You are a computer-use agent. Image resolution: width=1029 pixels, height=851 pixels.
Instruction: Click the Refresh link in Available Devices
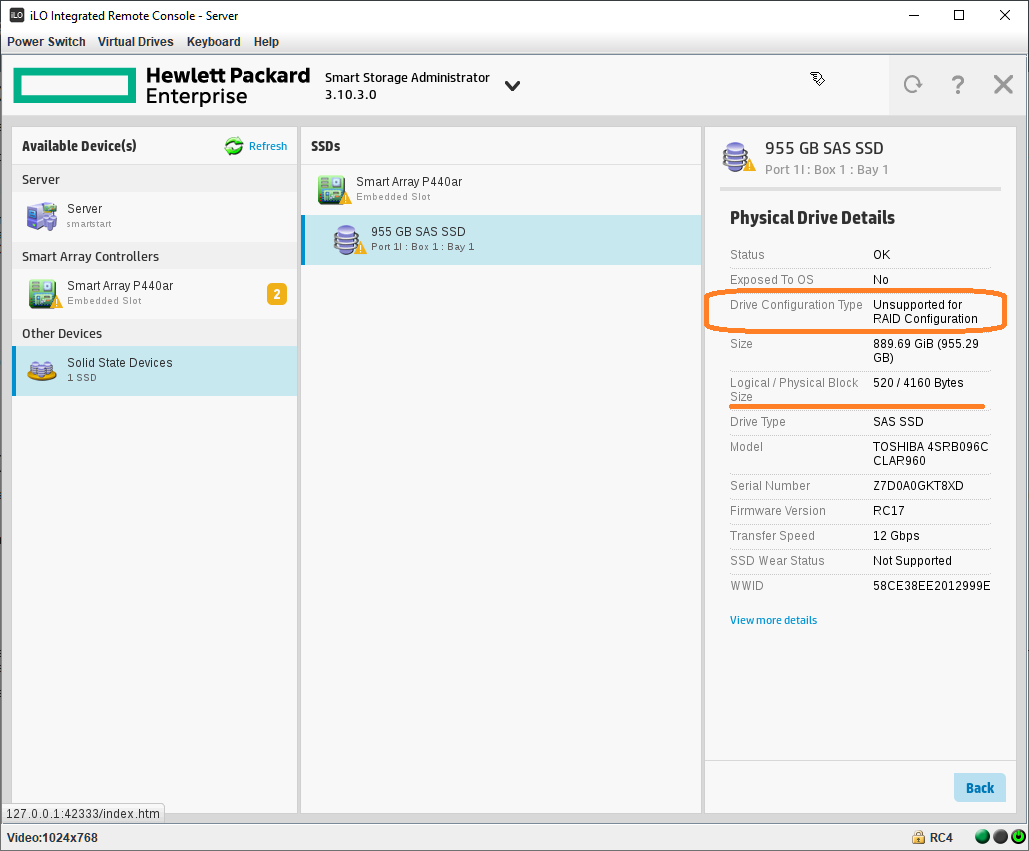(x=268, y=146)
